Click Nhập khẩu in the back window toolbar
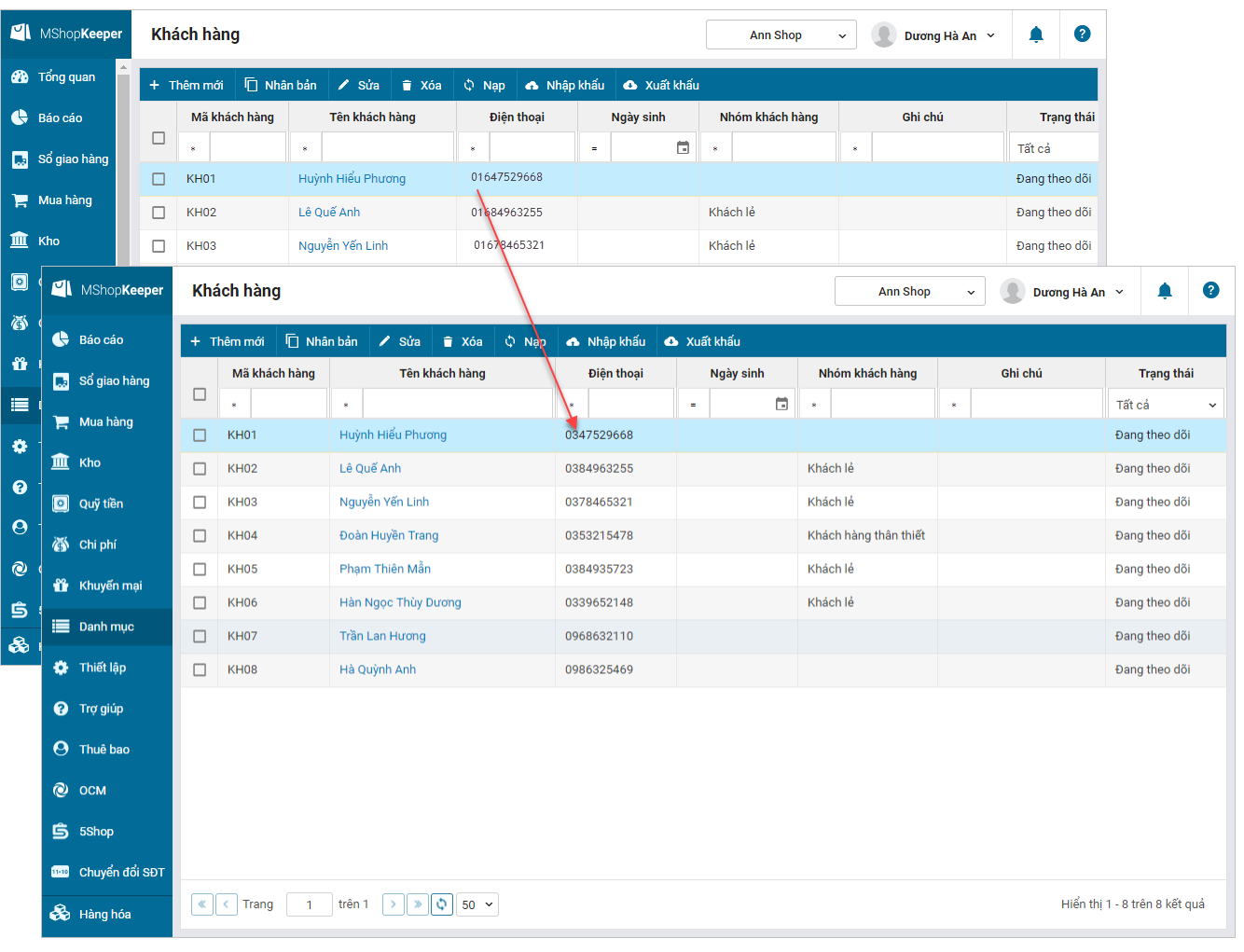The width and height of the screenshot is (1244, 952). (564, 85)
